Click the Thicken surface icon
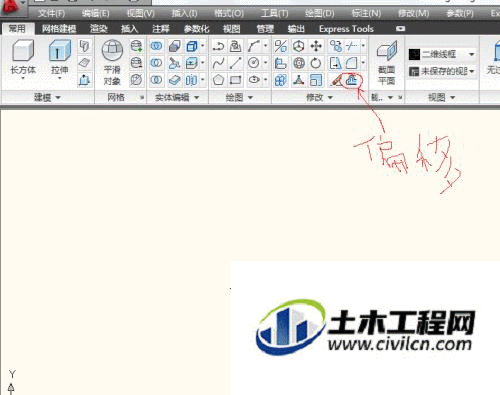The image size is (500, 395). (174, 80)
